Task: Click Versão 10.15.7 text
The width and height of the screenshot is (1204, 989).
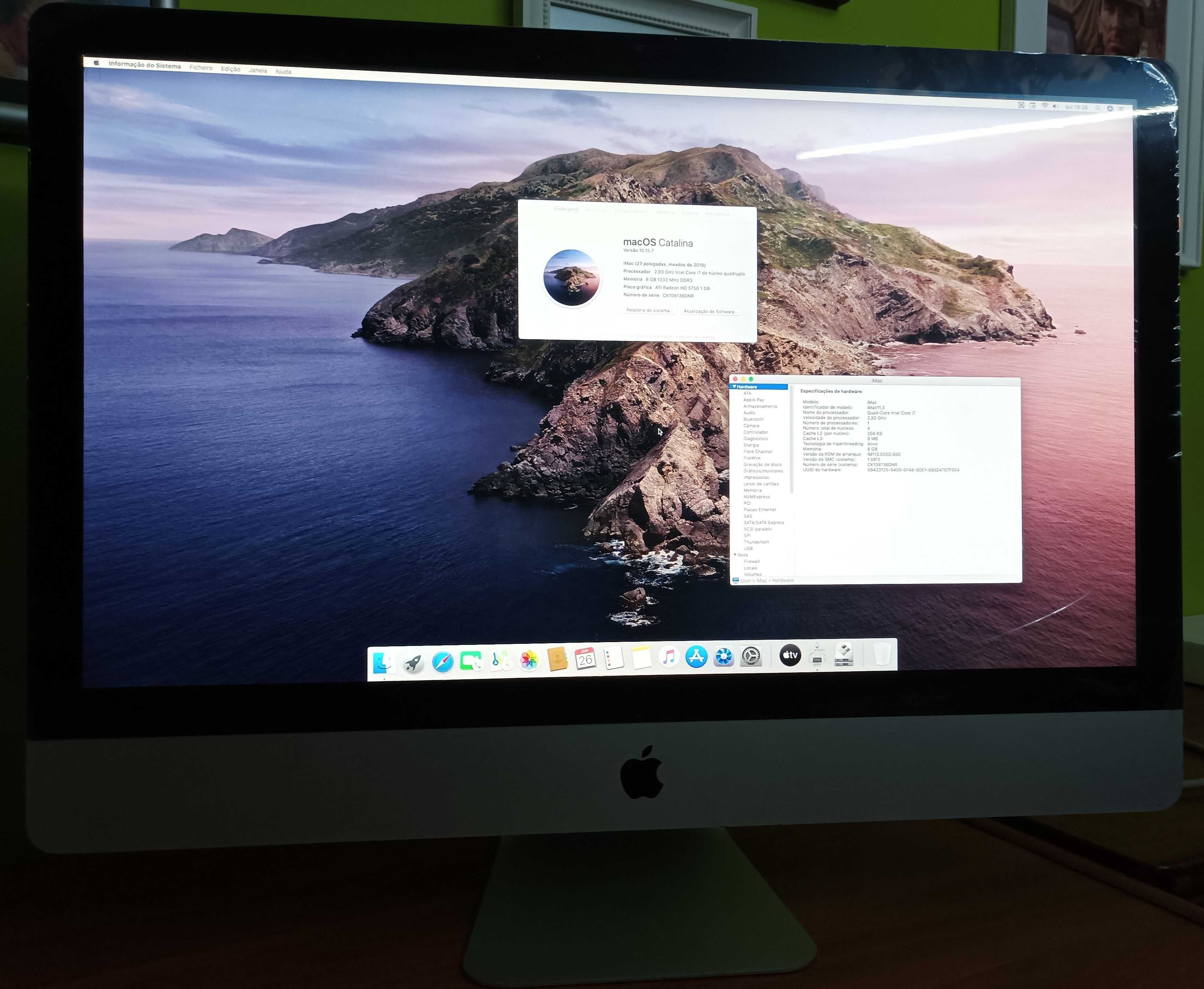Action: (x=638, y=250)
